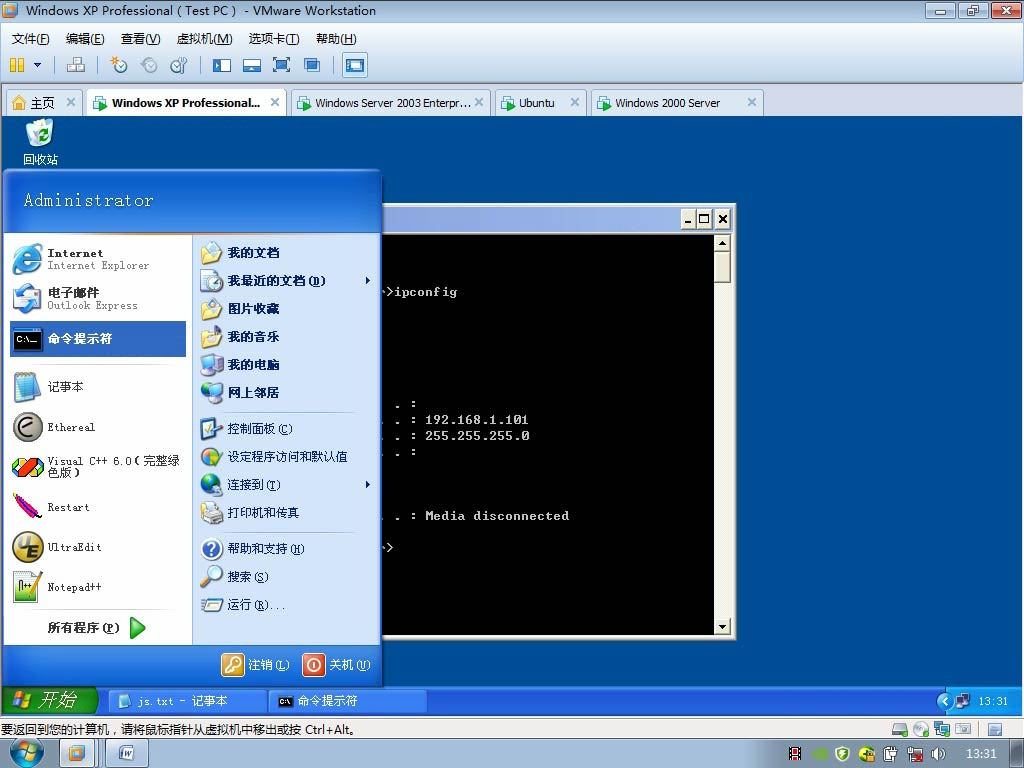Click the 回收站 recycle bin desktop icon
The height and width of the screenshot is (768, 1024).
[40, 142]
